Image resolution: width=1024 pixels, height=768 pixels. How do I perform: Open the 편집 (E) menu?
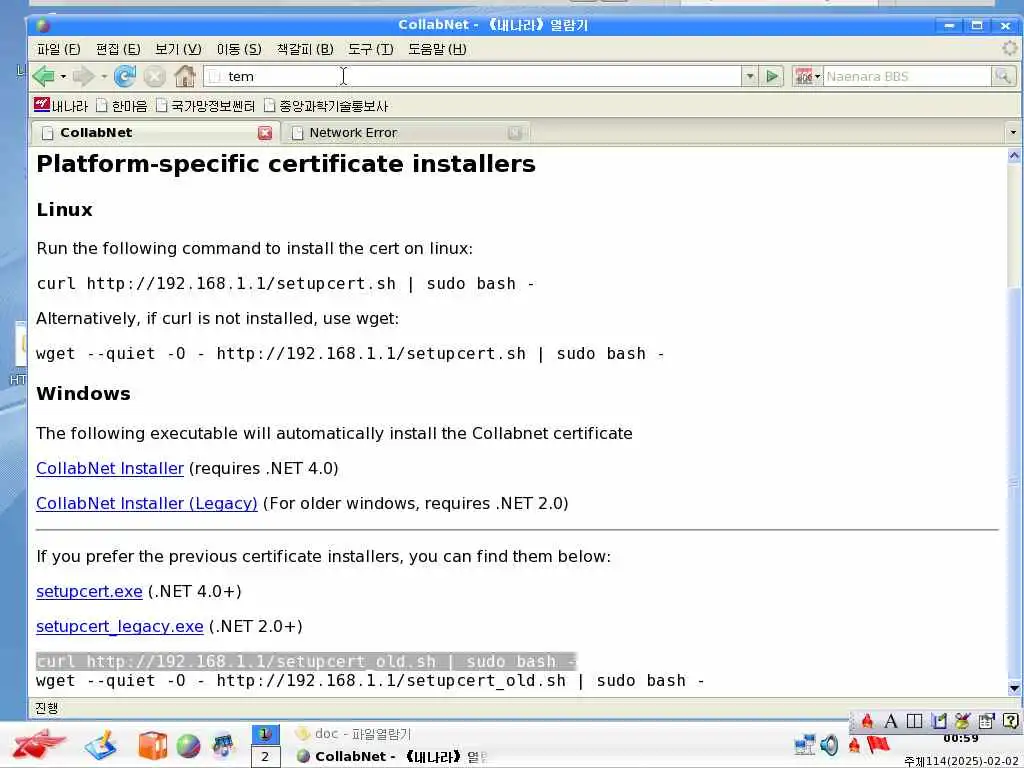tap(118, 49)
